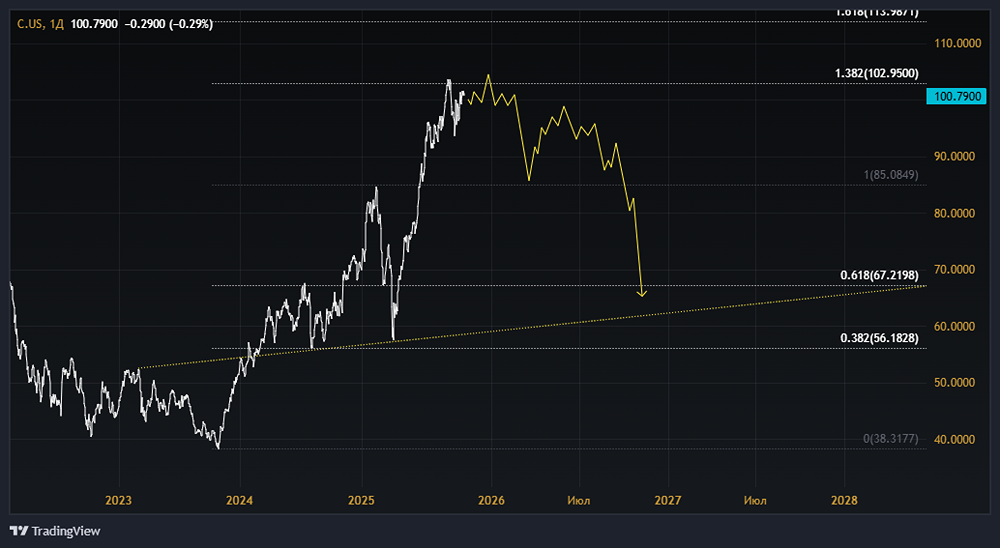Click the 2028 time axis label
This screenshot has height=548, width=1000.
844,500
